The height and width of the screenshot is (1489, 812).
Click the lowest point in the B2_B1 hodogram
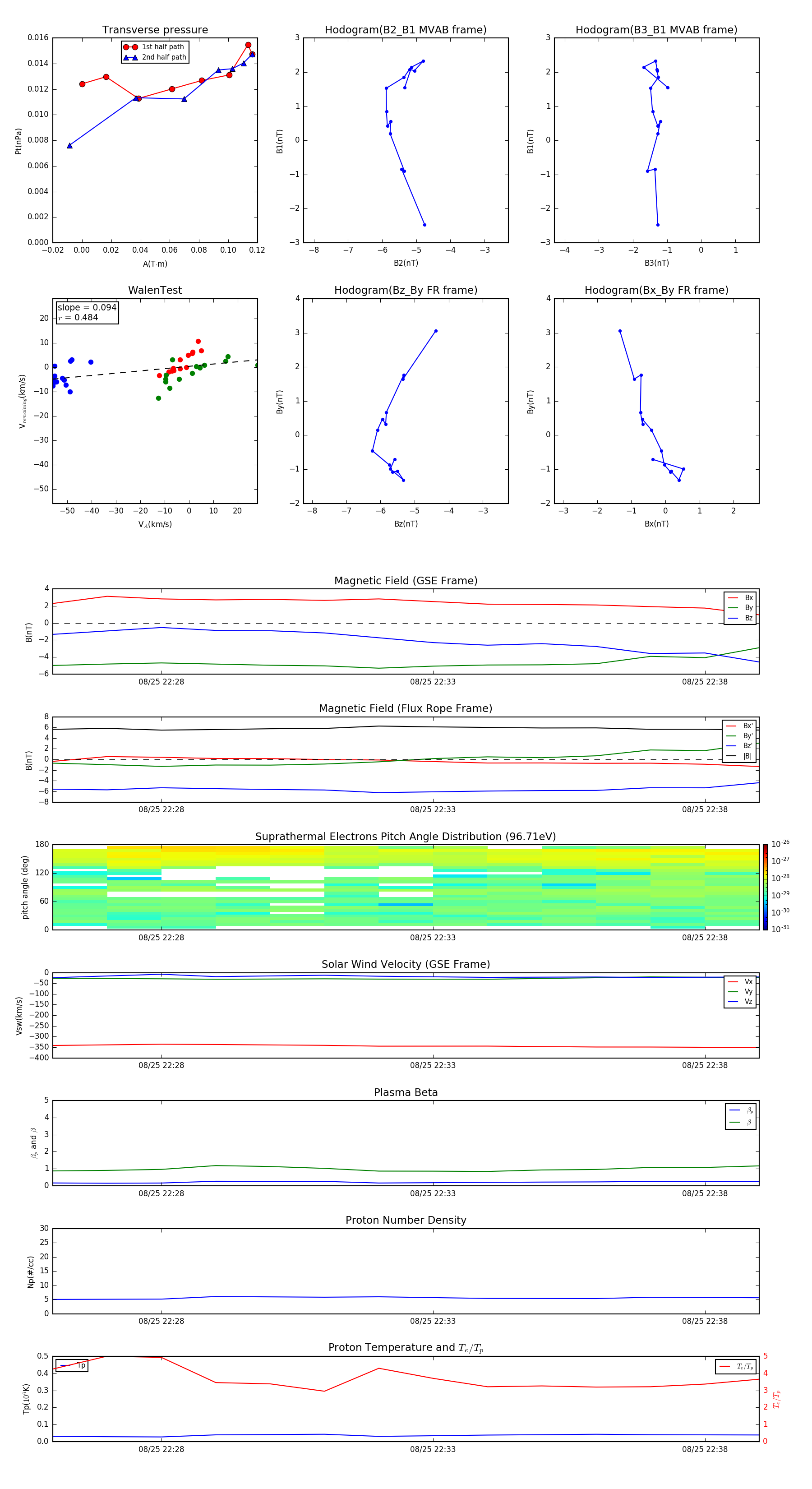click(x=425, y=225)
